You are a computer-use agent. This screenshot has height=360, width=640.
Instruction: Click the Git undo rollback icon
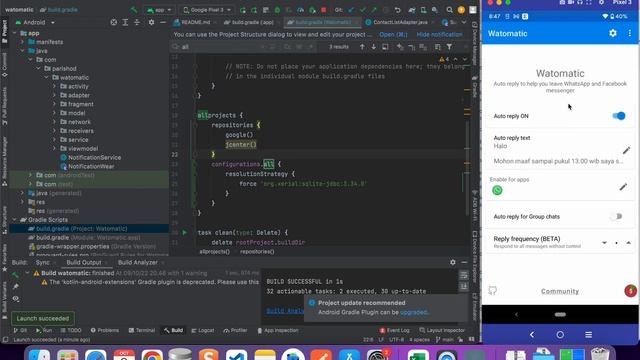pyautogui.click(x=397, y=10)
